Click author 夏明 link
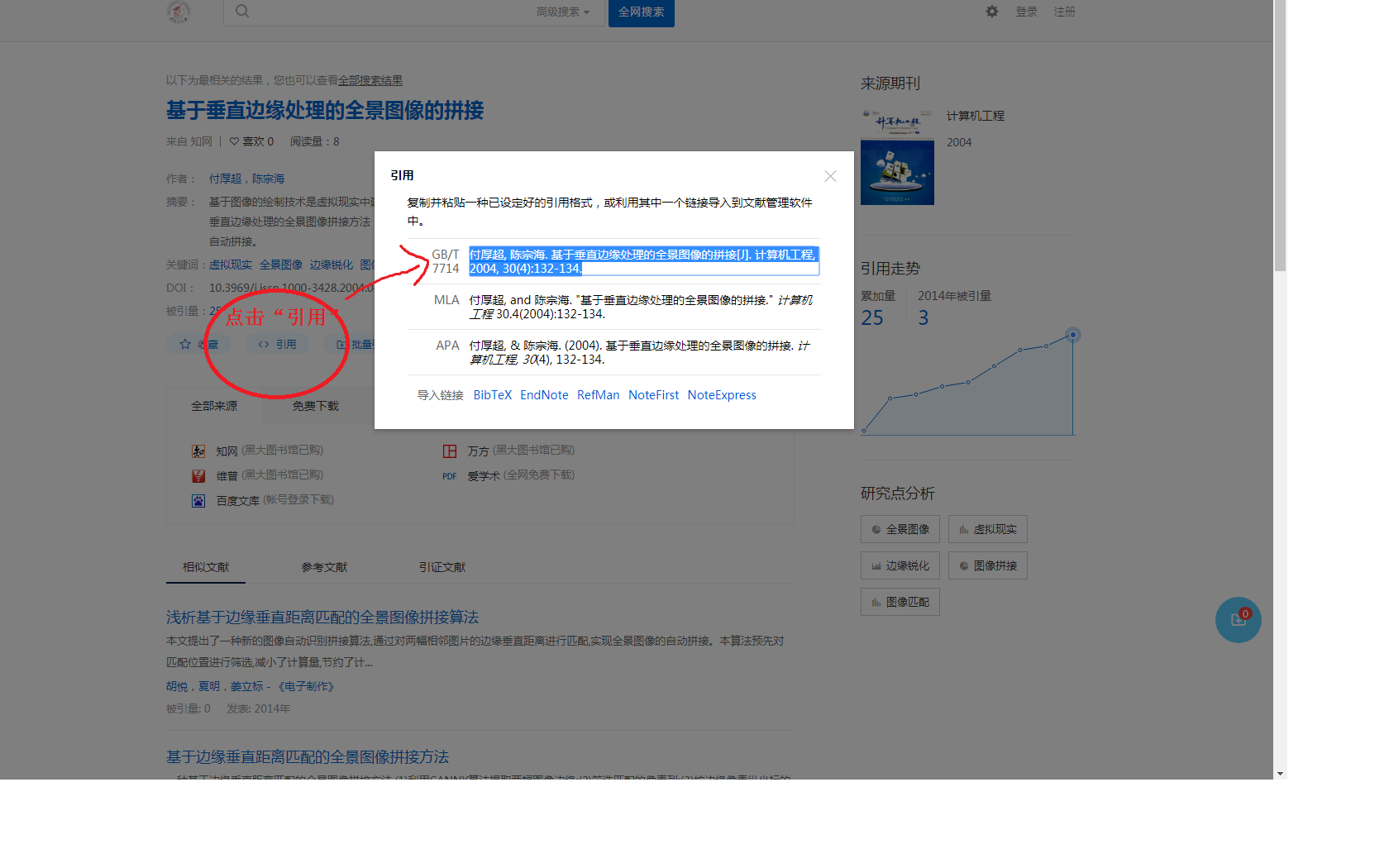Viewport: 1389px width, 868px height. [209, 686]
